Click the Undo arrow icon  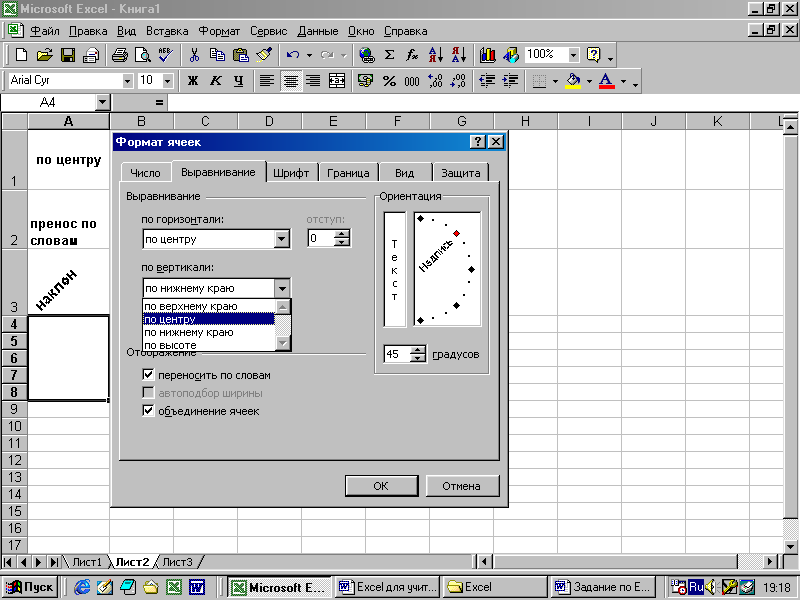[x=293, y=55]
